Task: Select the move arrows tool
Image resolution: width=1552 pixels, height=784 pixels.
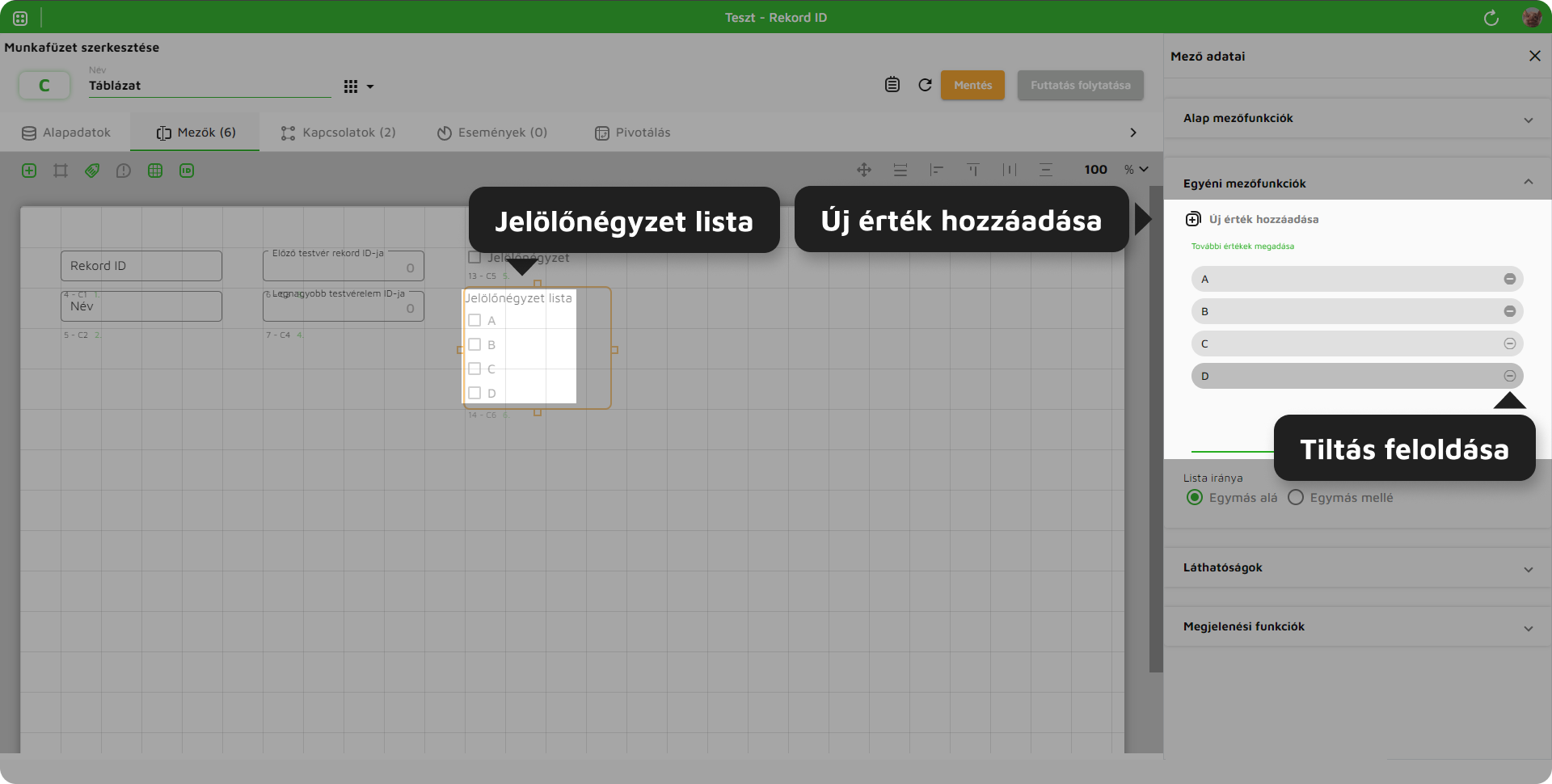Action: point(864,170)
